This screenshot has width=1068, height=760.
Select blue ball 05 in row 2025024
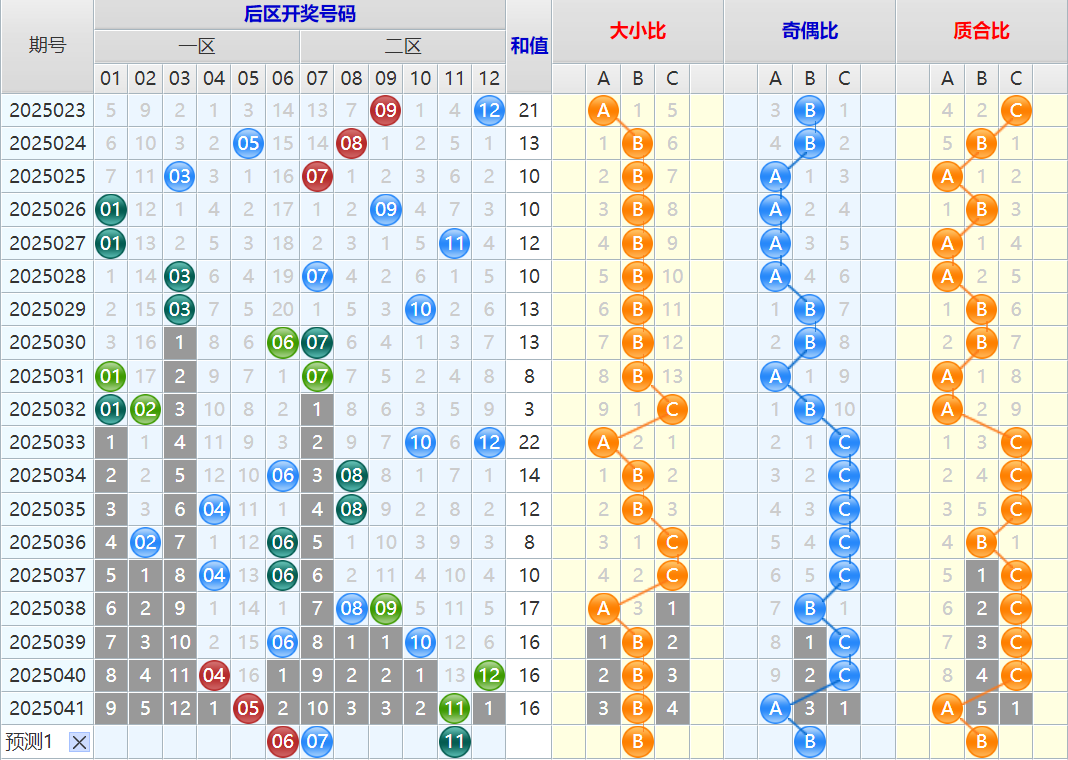(248, 144)
